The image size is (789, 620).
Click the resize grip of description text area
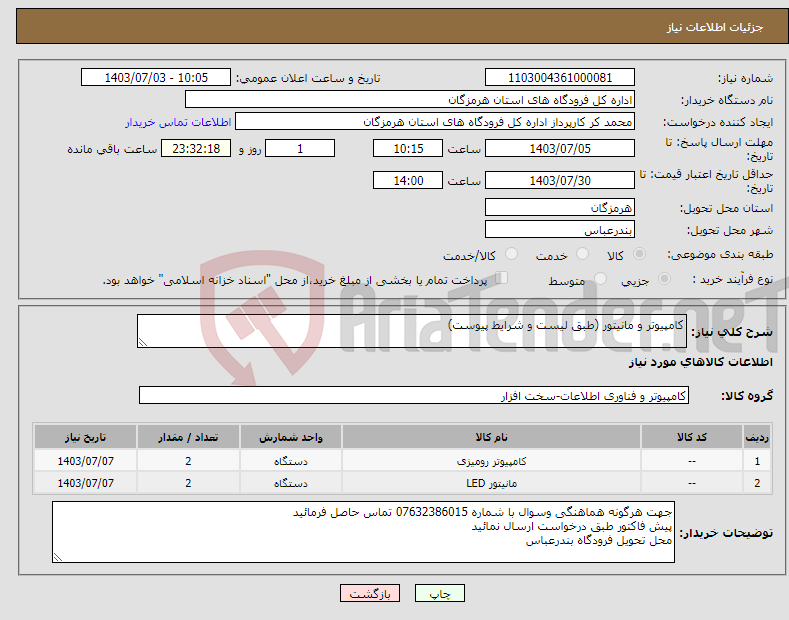pyautogui.click(x=143, y=342)
